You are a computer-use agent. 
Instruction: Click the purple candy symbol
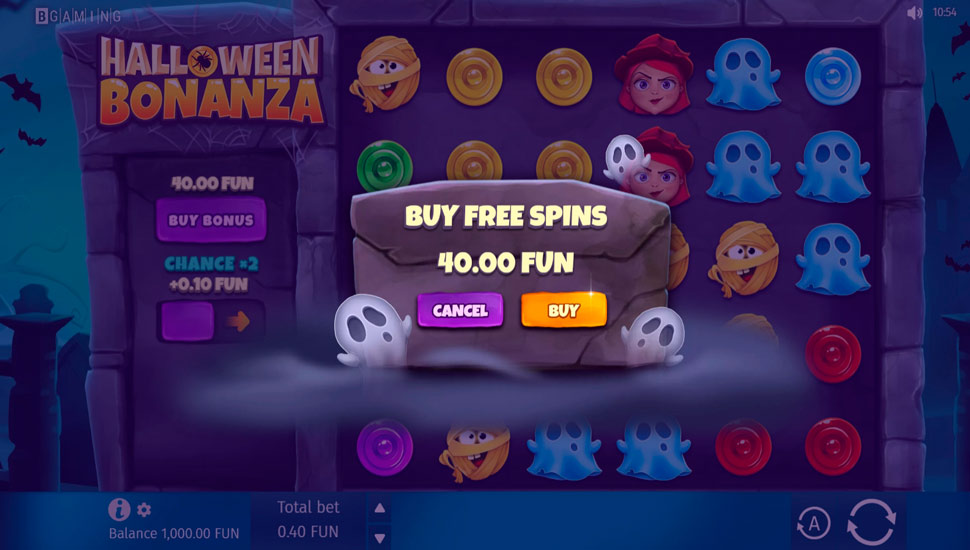click(384, 447)
